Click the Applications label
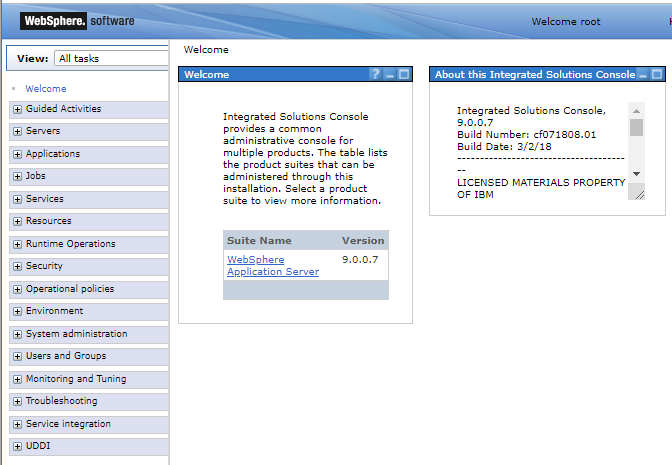 point(53,154)
